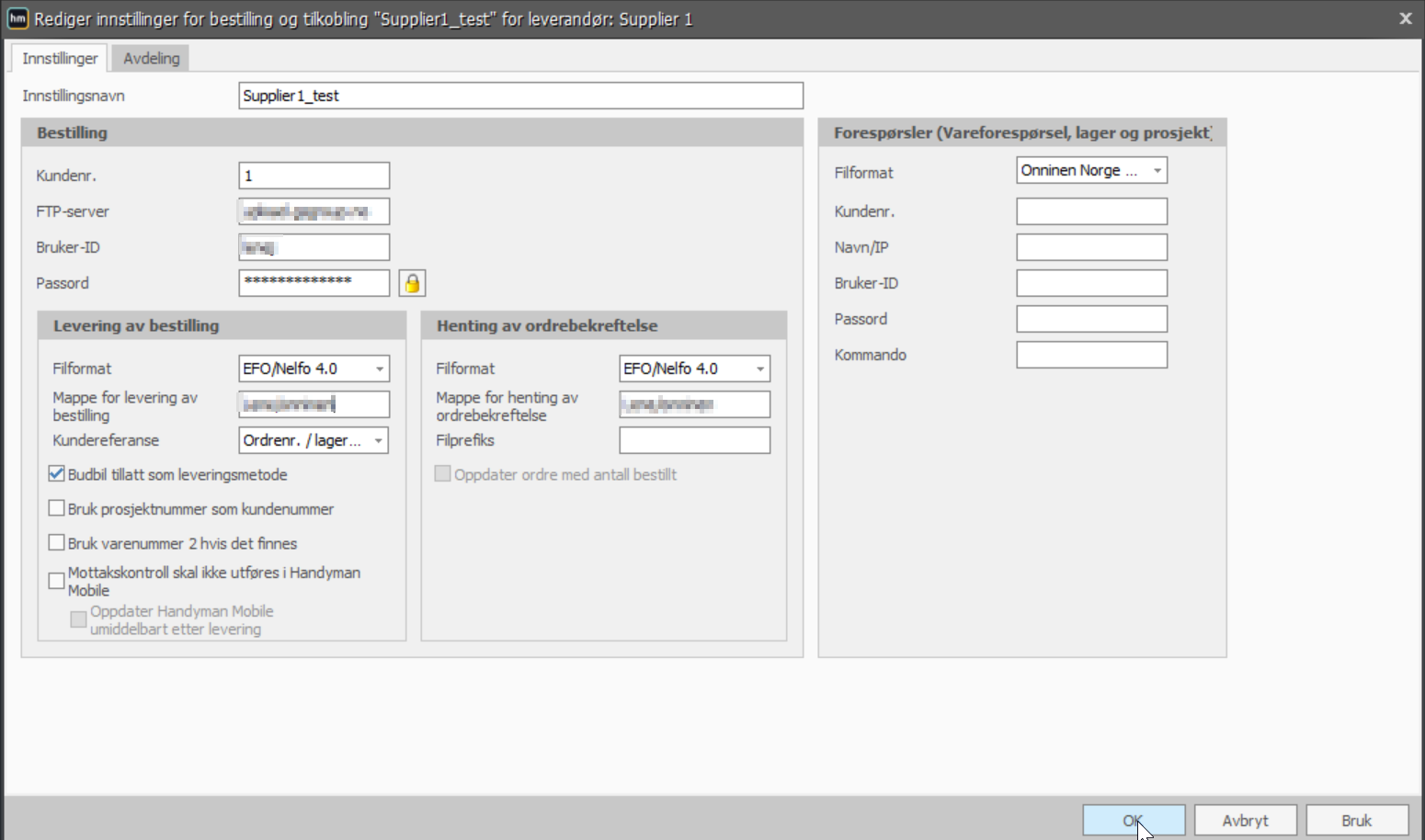The width and height of the screenshot is (1425, 840).
Task: Apply changes with the Bruk button
Action: tap(1357, 821)
